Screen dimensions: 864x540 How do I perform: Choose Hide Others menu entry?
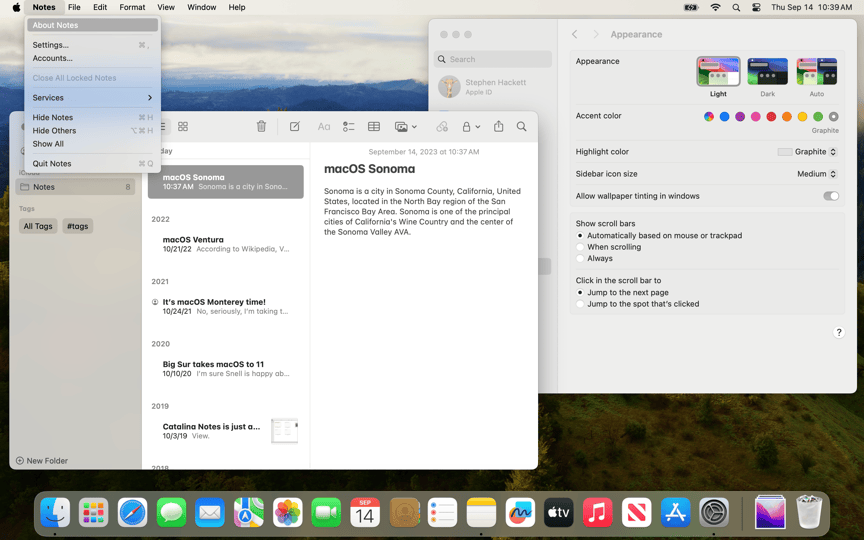tap(93, 131)
